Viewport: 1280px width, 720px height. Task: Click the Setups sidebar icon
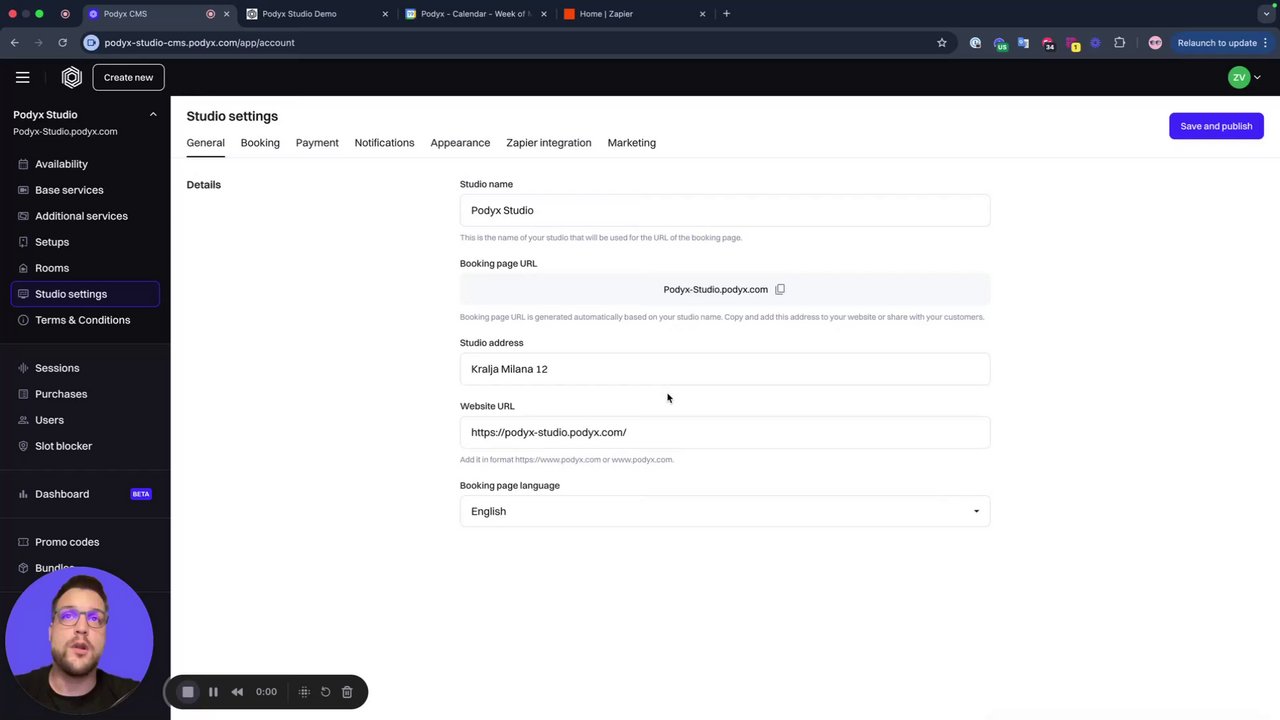pyautogui.click(x=23, y=242)
